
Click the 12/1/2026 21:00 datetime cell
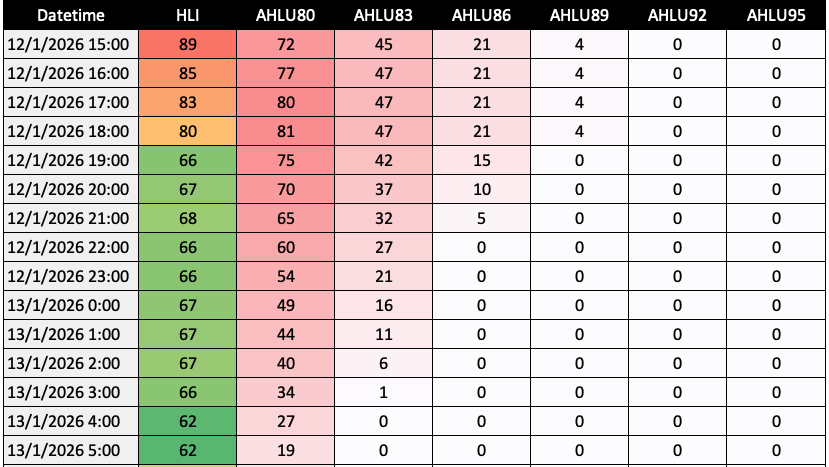tap(69, 218)
